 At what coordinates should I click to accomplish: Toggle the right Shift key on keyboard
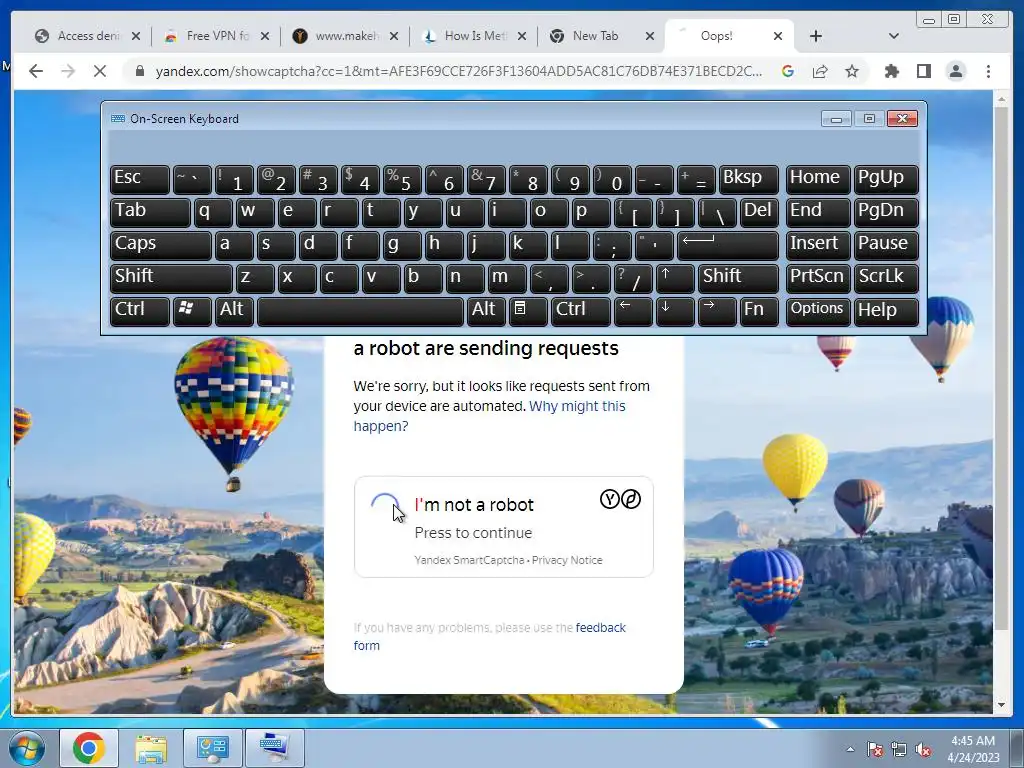coord(738,278)
